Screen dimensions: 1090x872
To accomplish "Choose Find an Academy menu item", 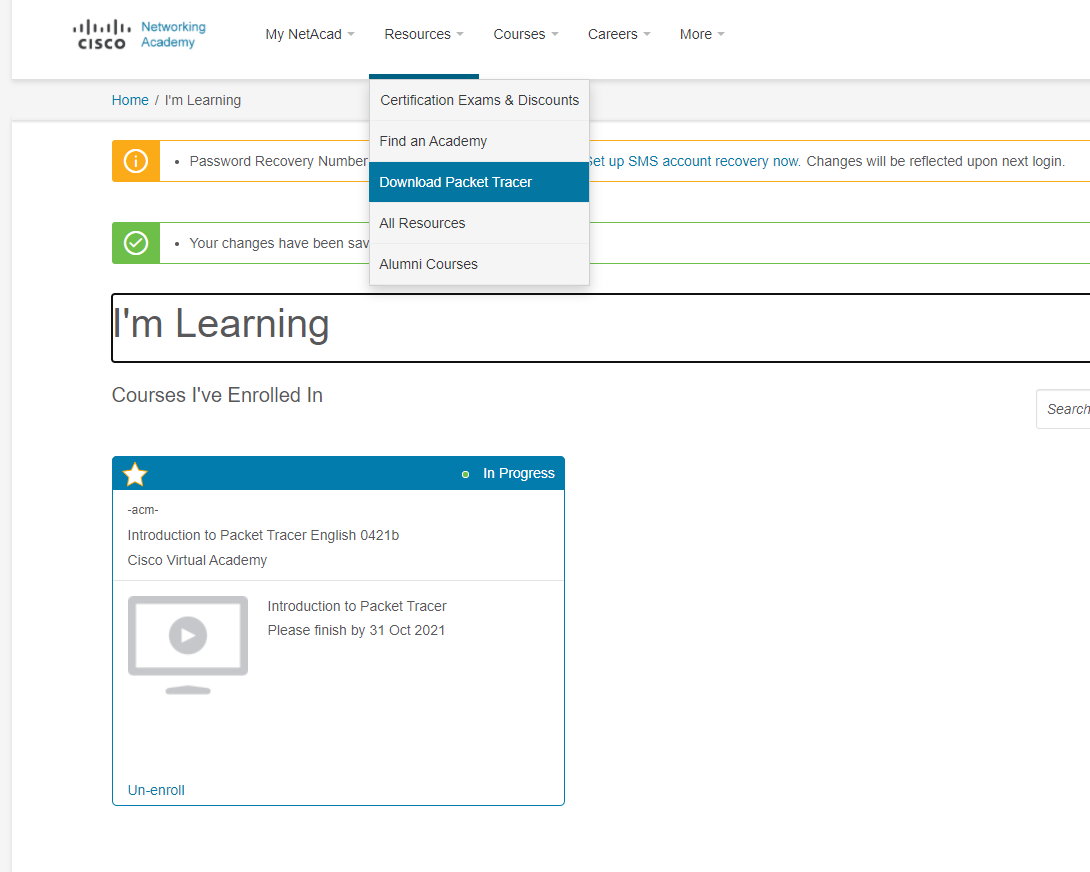I will click(x=433, y=141).
